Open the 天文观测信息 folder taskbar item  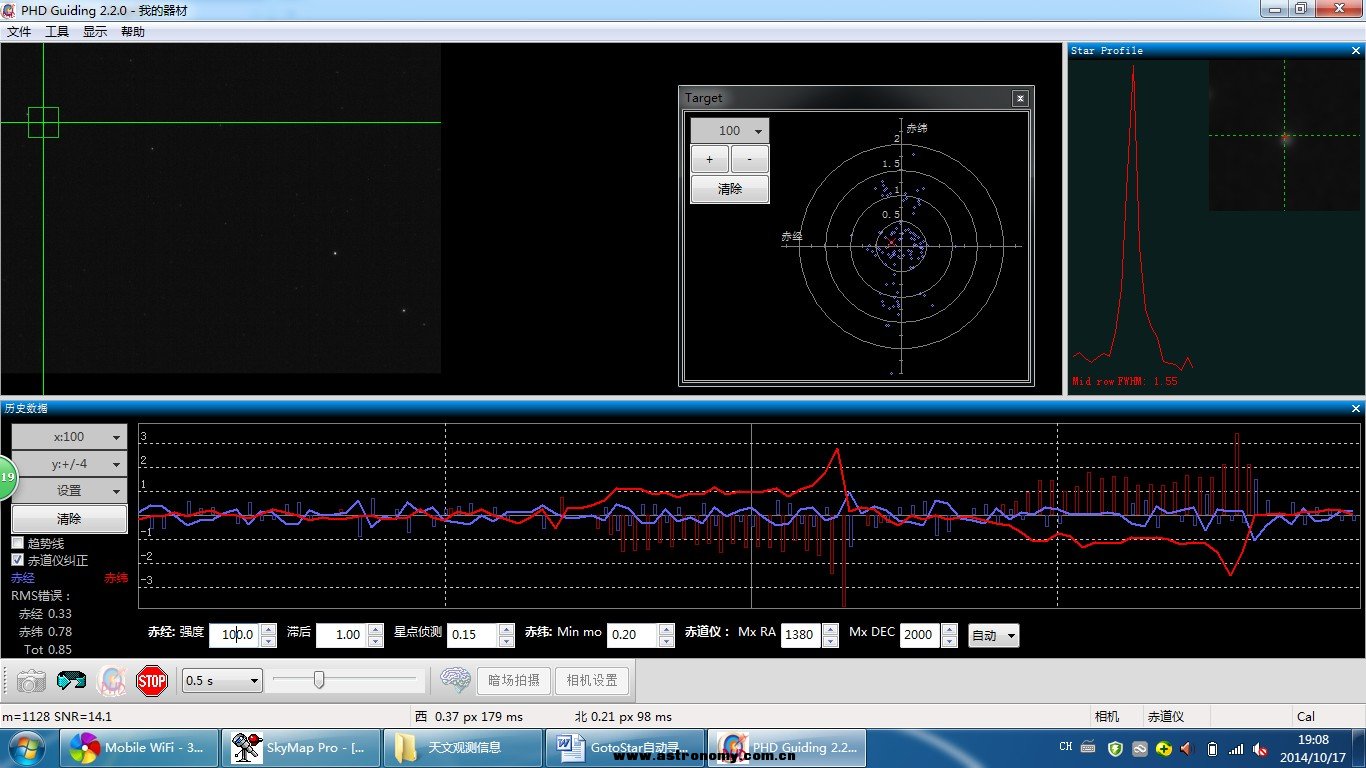coord(462,747)
